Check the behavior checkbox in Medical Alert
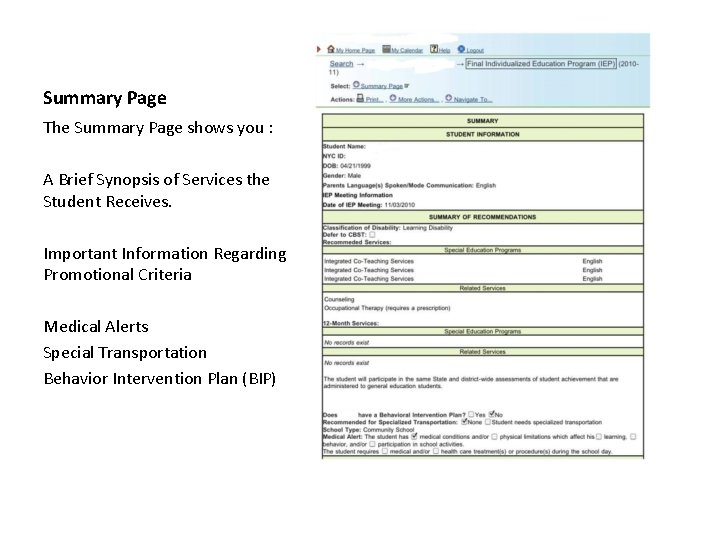 pos(633,437)
